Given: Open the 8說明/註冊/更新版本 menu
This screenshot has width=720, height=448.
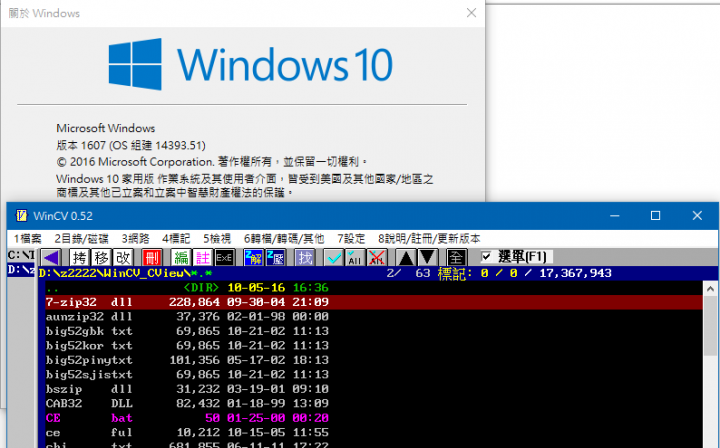Looking at the screenshot, I should pos(429,239).
